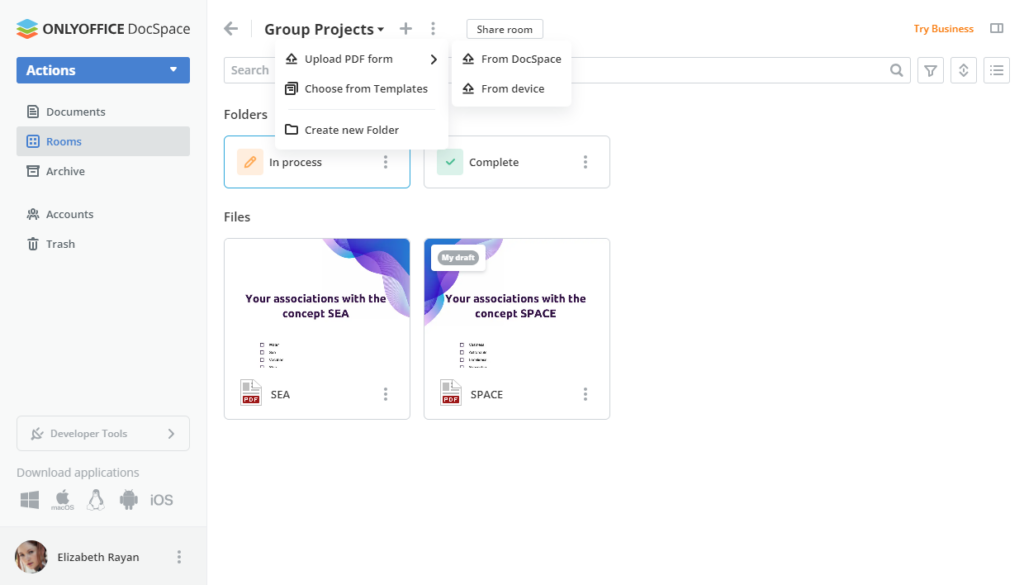
Task: Open the Group Projects room dropdown
Action: [324, 28]
